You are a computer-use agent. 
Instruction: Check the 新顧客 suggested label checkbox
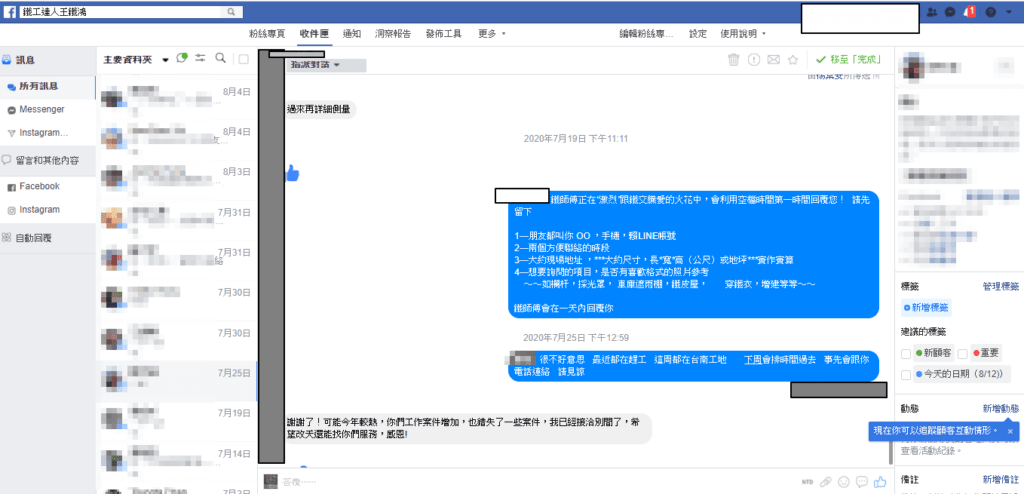pyautogui.click(x=906, y=354)
